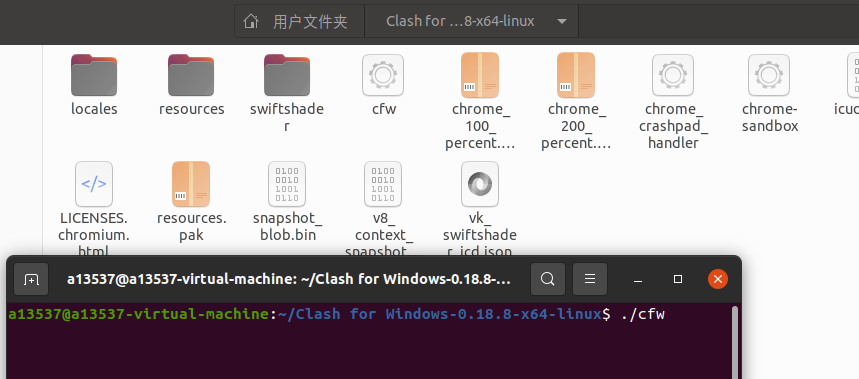Select LICENSES.chromium.html file
Viewport: 859px width, 379px height.
tap(94, 184)
